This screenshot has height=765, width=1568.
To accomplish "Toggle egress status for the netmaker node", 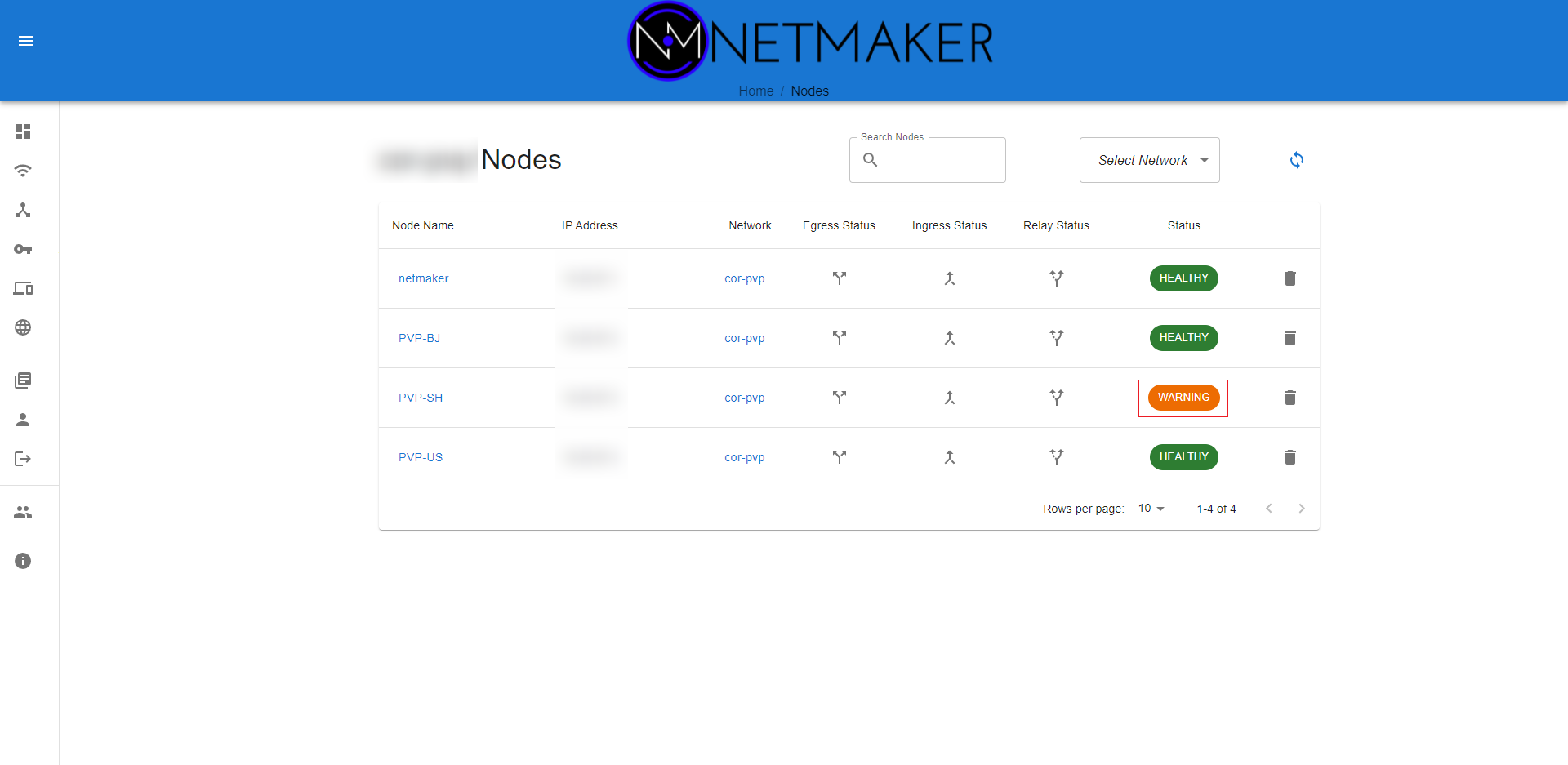I will point(839,278).
